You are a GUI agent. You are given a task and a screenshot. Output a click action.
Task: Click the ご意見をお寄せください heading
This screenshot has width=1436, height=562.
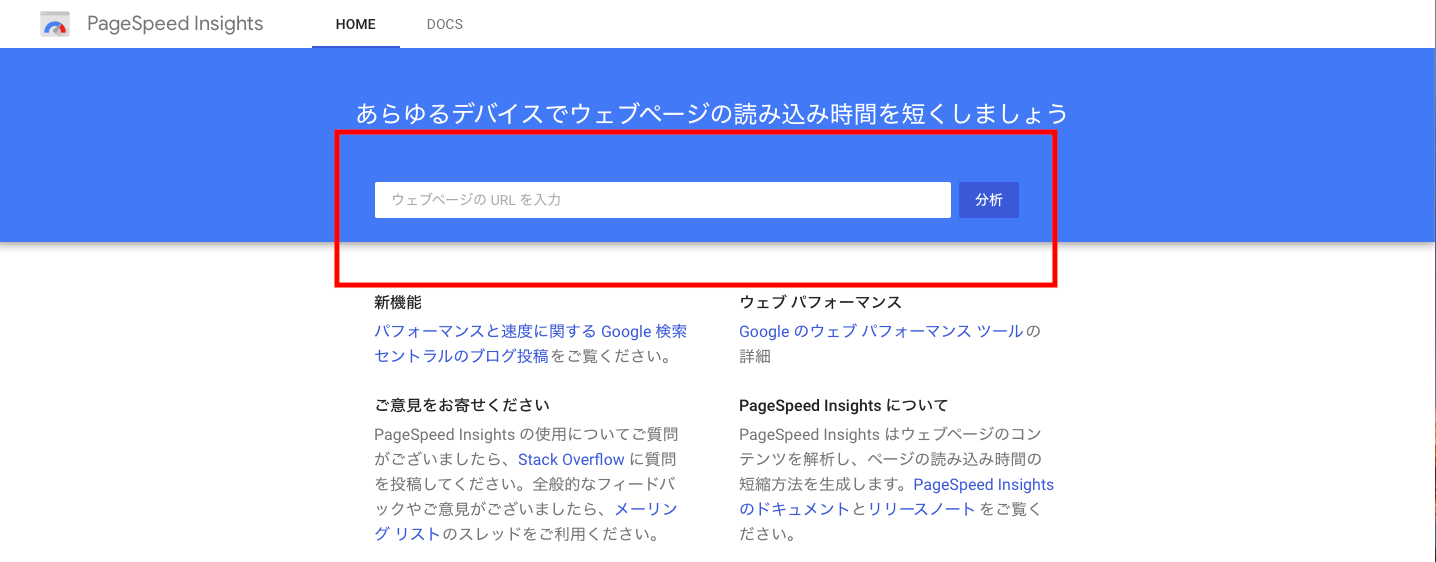(462, 405)
